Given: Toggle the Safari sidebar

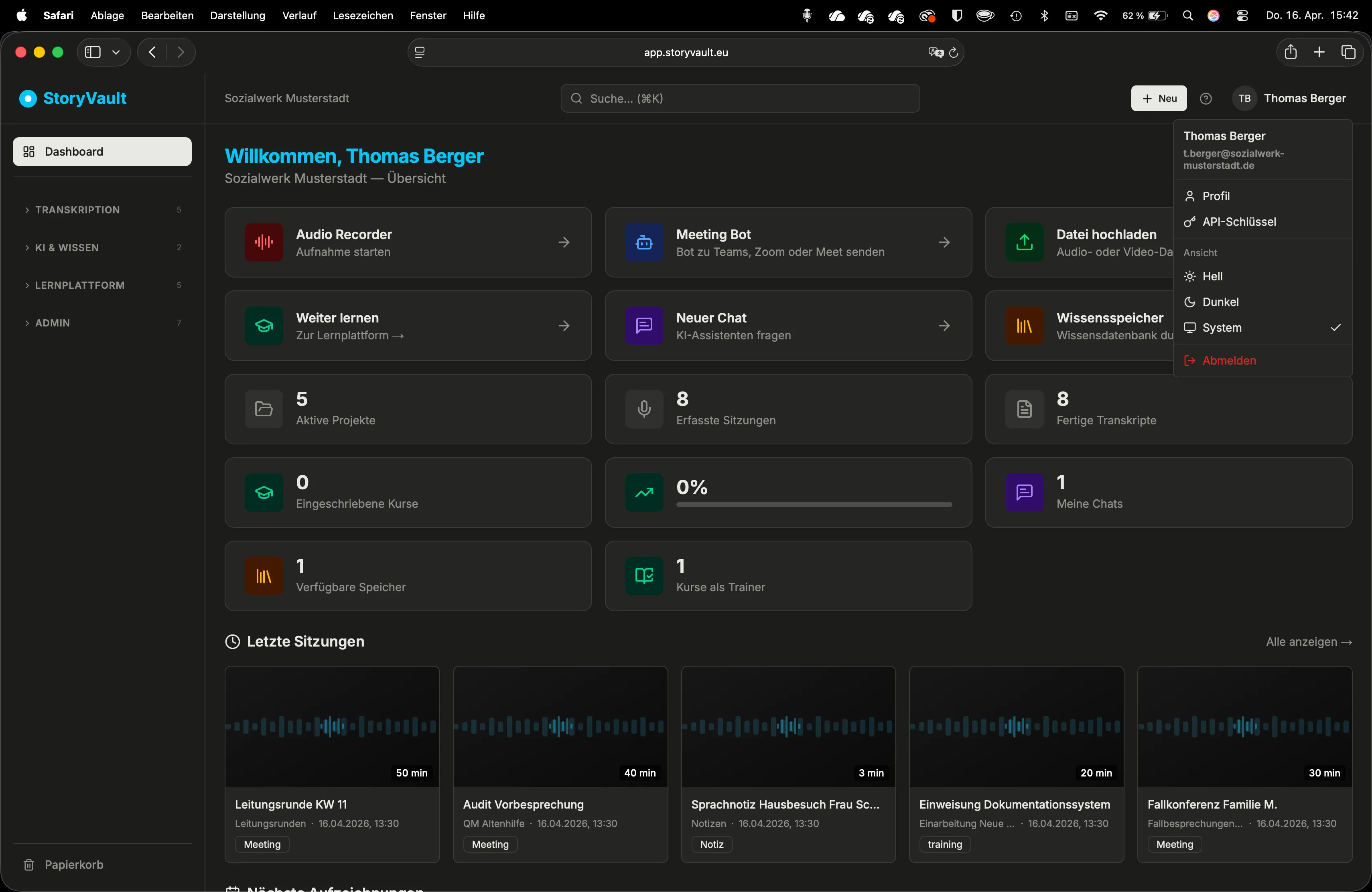Looking at the screenshot, I should (93, 53).
